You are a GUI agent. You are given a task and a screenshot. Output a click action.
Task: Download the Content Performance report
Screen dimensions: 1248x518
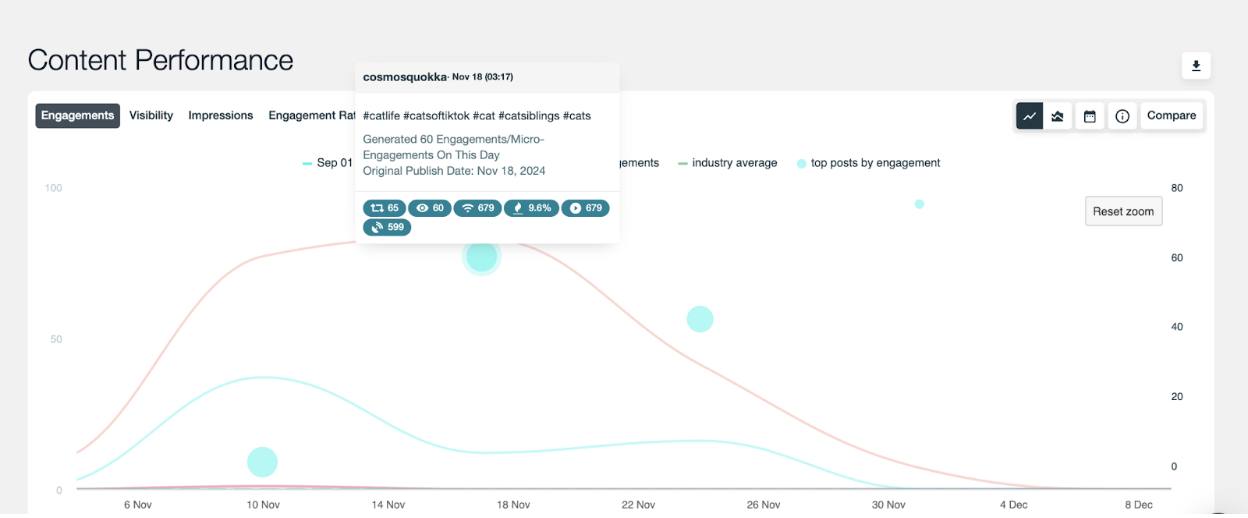[x=1195, y=66]
